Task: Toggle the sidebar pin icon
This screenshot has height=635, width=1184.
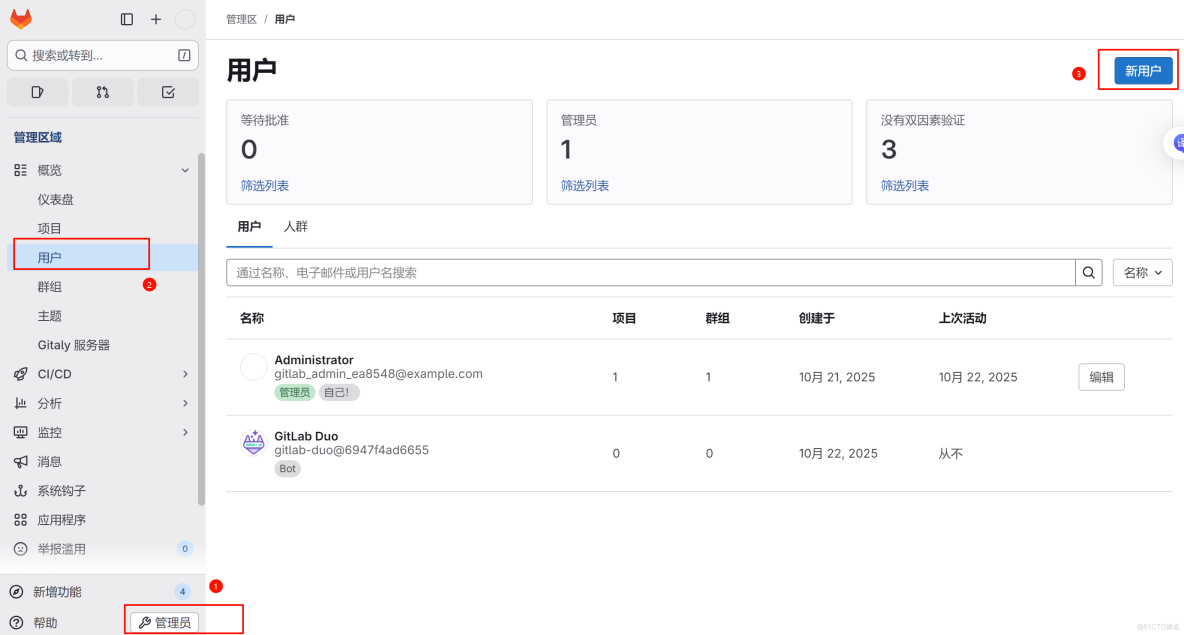Action: pos(126,18)
